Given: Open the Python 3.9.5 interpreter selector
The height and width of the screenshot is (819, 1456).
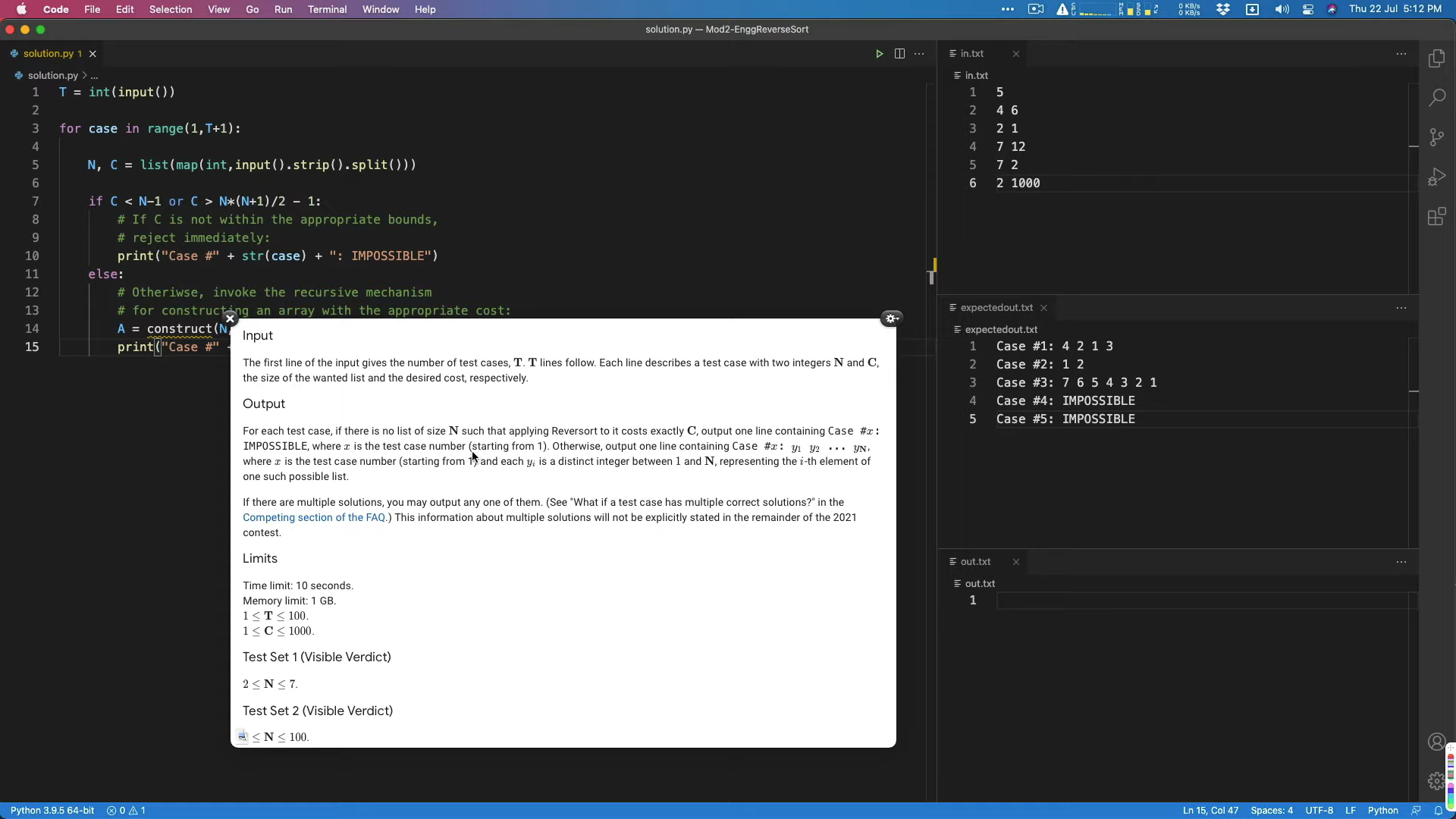Looking at the screenshot, I should [x=52, y=811].
